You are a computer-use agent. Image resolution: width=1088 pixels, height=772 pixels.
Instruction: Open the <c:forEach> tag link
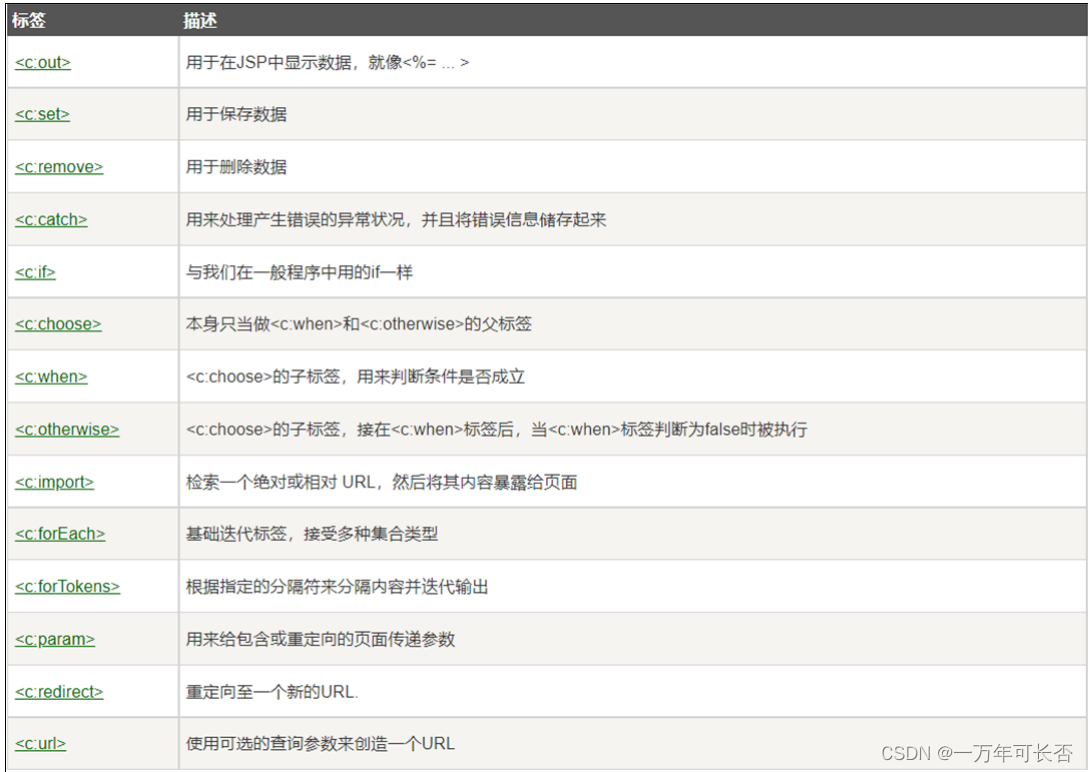[60, 534]
